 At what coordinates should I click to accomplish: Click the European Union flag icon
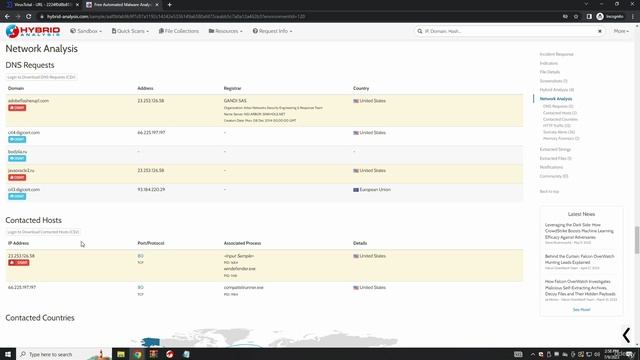tap(356, 190)
